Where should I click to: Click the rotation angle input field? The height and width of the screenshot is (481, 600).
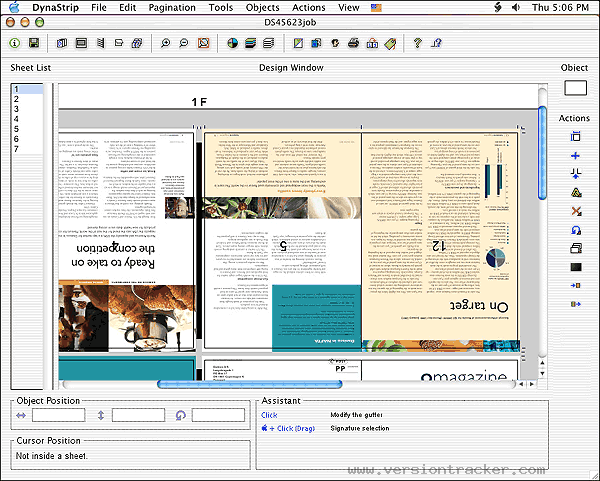point(218,415)
